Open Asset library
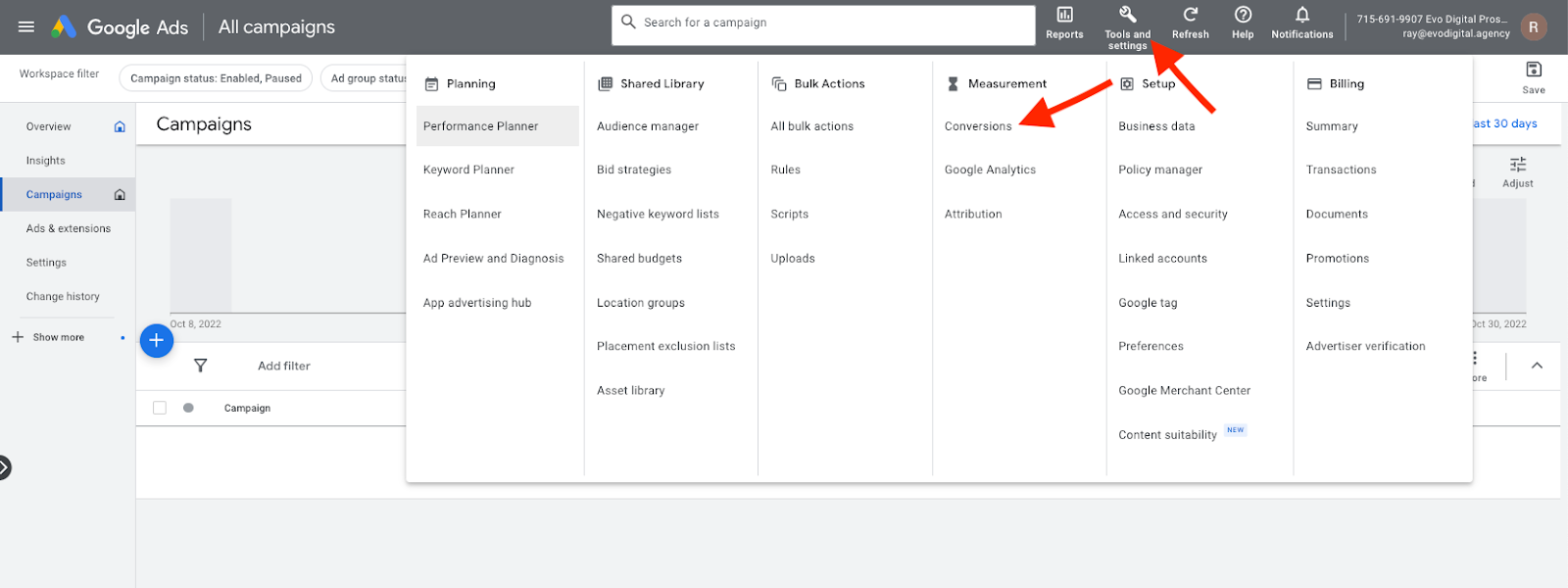 coord(630,390)
